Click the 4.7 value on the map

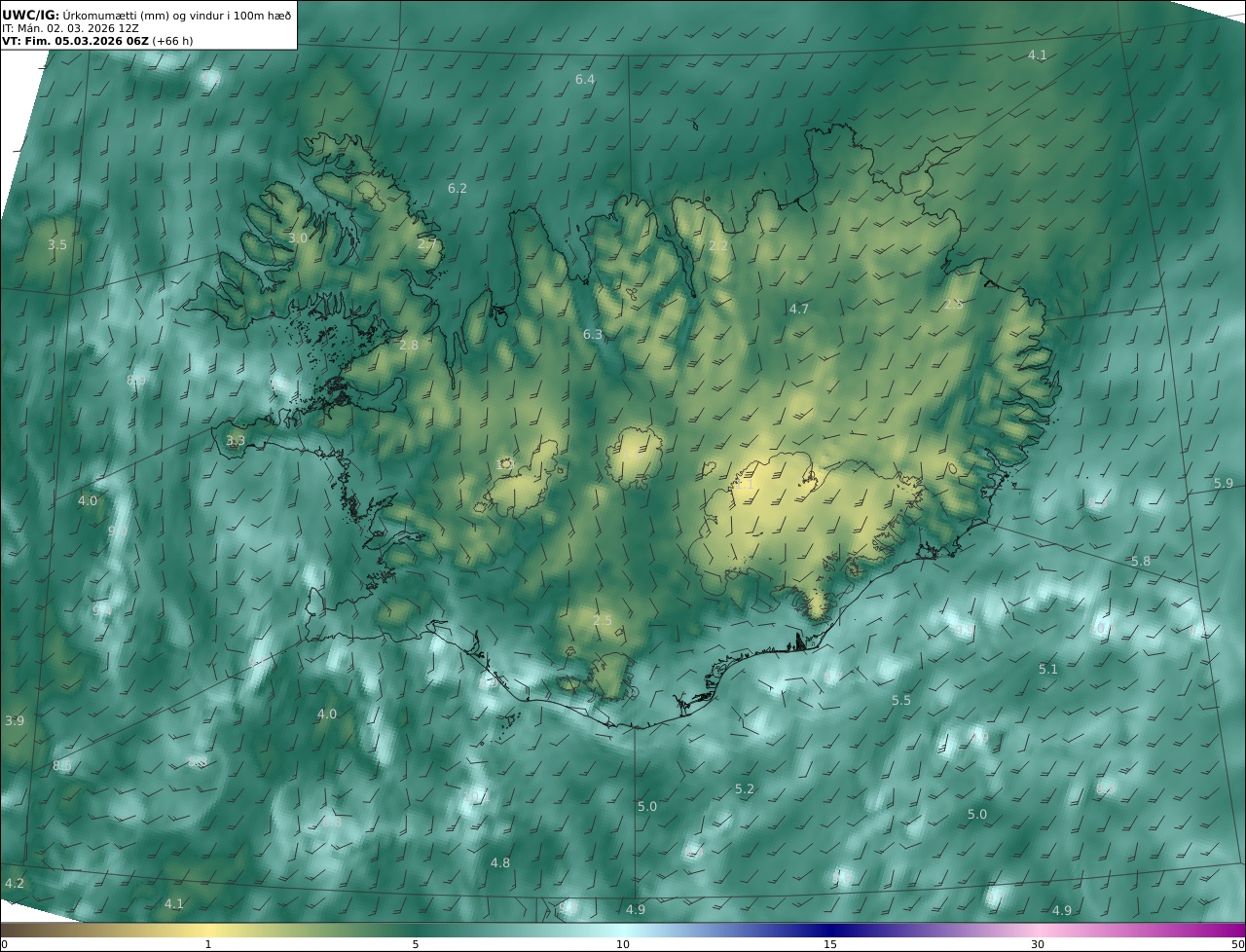(799, 309)
